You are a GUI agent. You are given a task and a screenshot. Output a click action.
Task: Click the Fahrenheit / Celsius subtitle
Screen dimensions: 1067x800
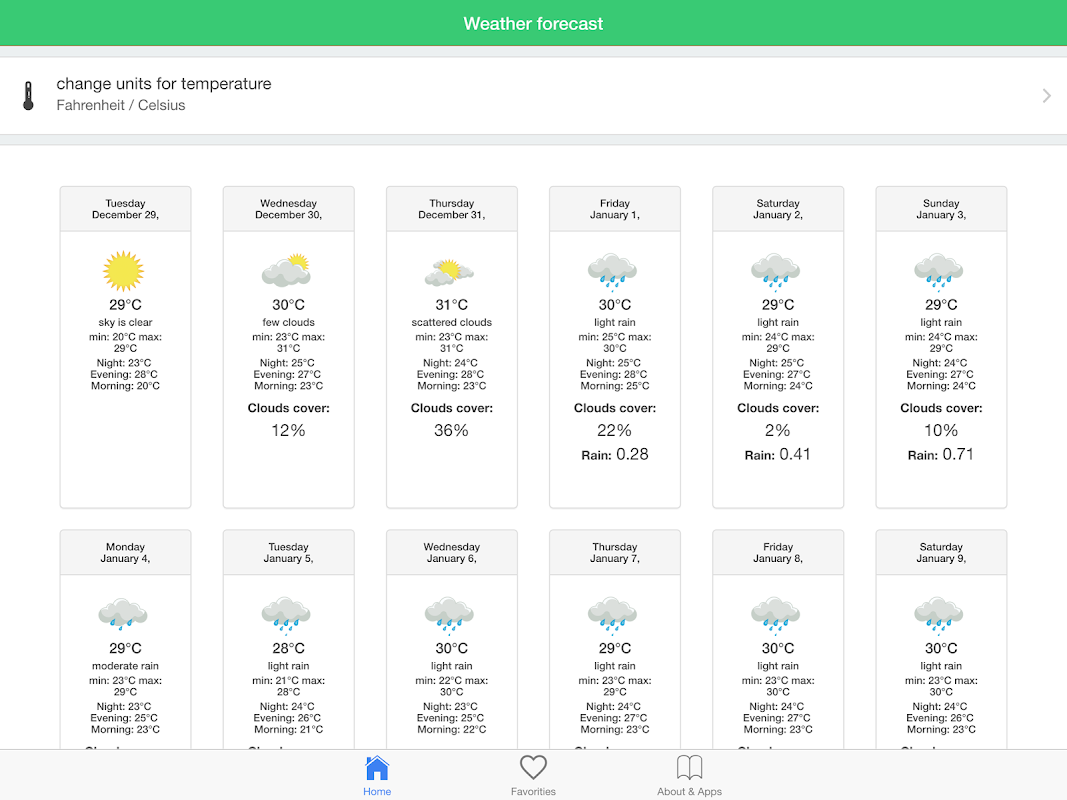tap(120, 105)
